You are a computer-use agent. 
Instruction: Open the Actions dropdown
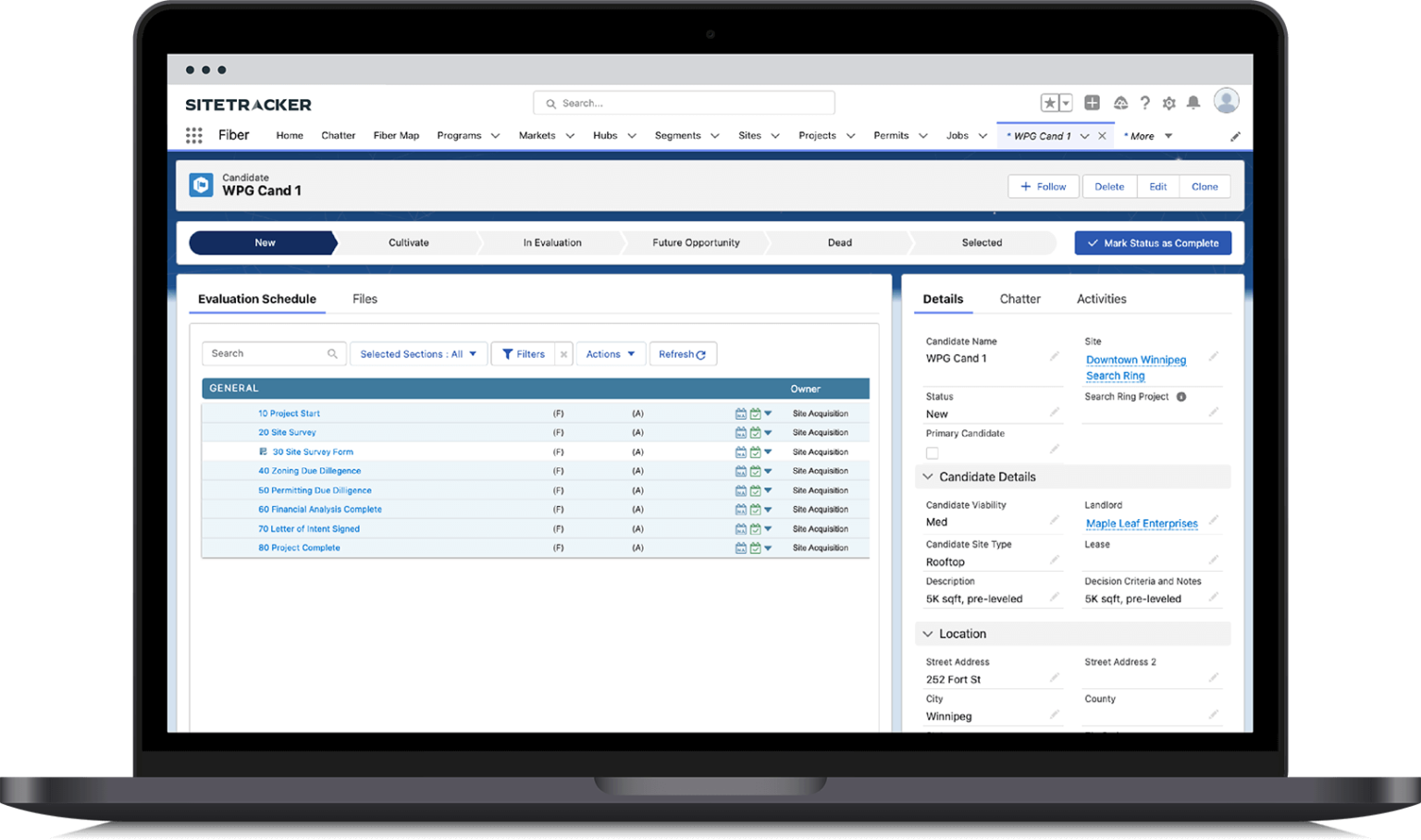610,353
